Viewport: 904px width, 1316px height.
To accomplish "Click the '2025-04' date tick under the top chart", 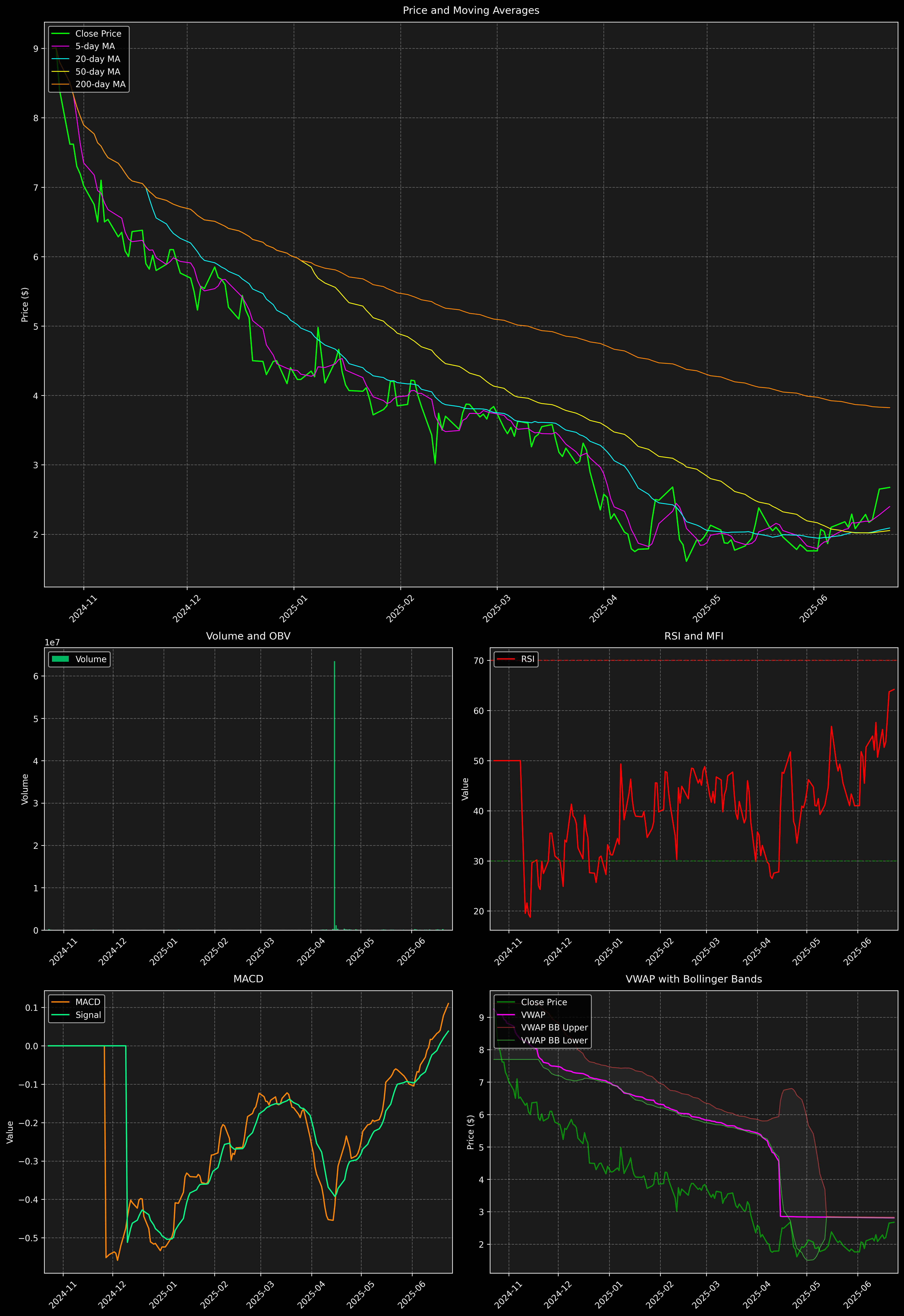I will [603, 609].
